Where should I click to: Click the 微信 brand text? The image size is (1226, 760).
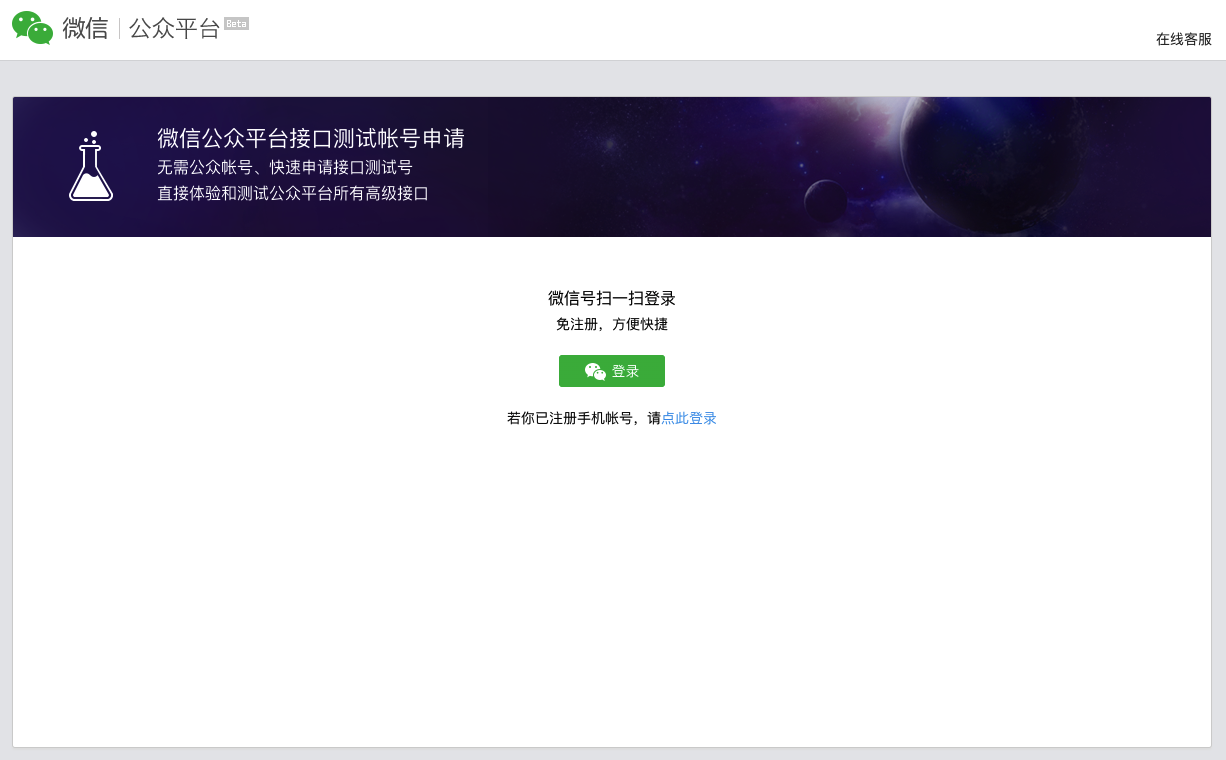pos(85,28)
